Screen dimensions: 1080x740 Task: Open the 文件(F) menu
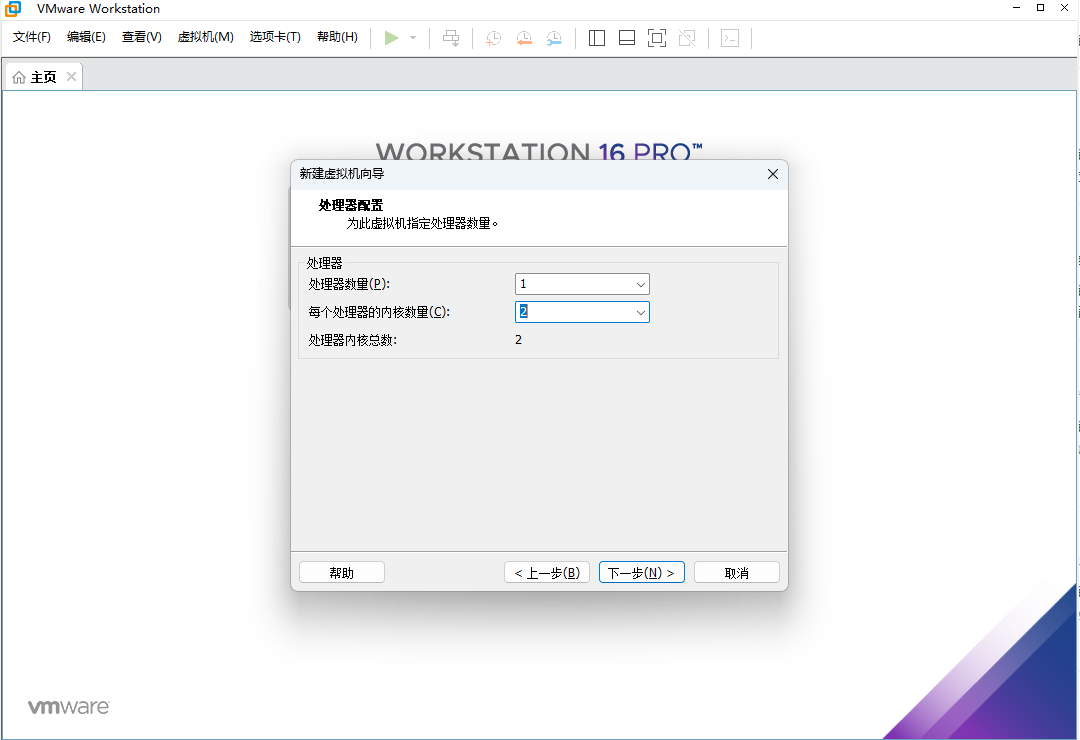32,37
